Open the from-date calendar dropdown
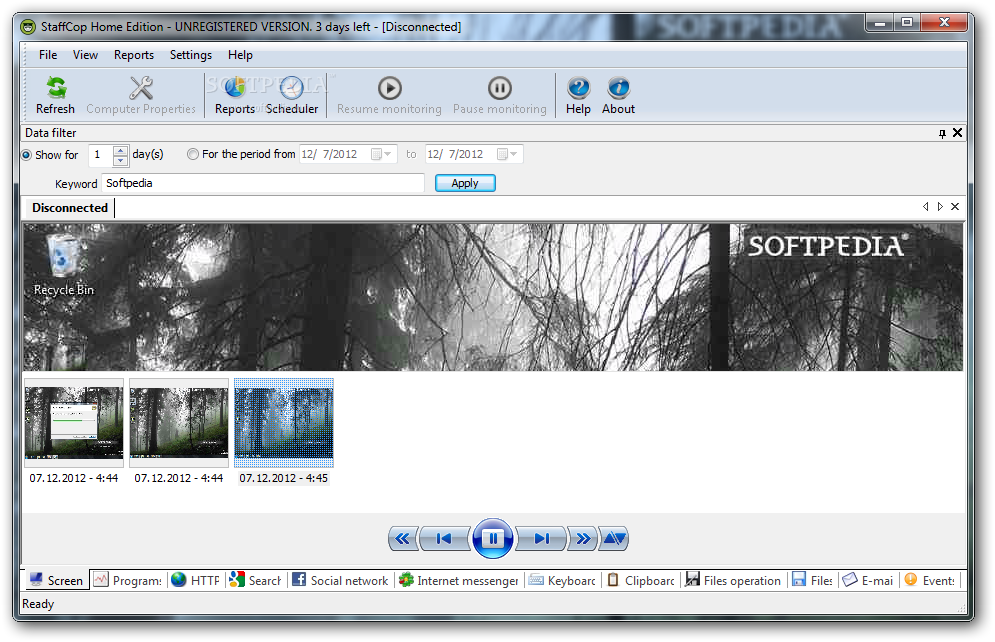Screen dimensions: 995x642 coord(381,154)
